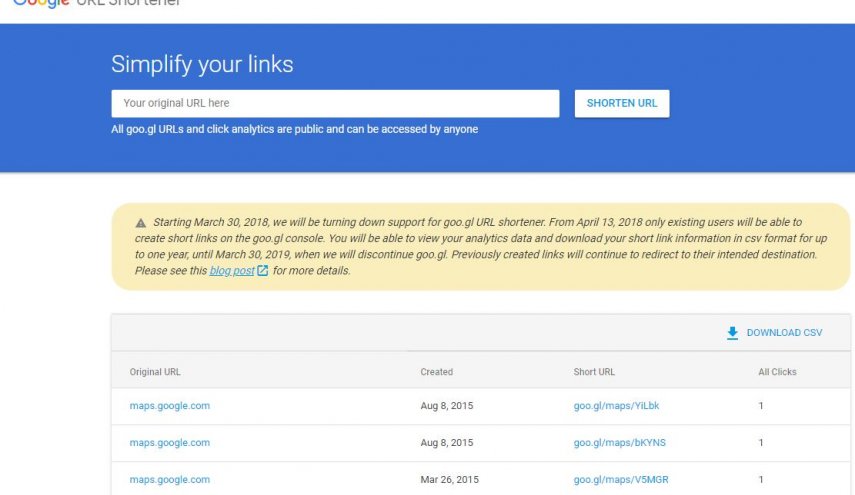Screen dimensions: 855x495
Task: Click the All Clicks column header
Action: point(777,372)
